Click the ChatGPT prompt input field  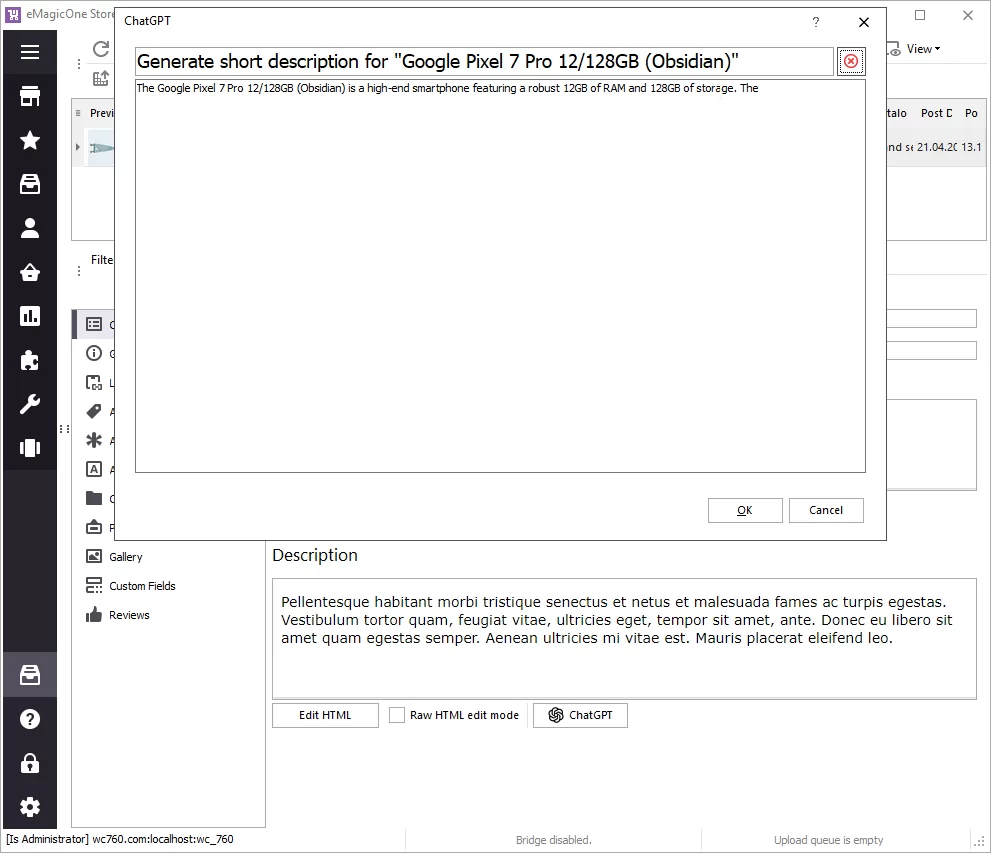[x=484, y=62]
